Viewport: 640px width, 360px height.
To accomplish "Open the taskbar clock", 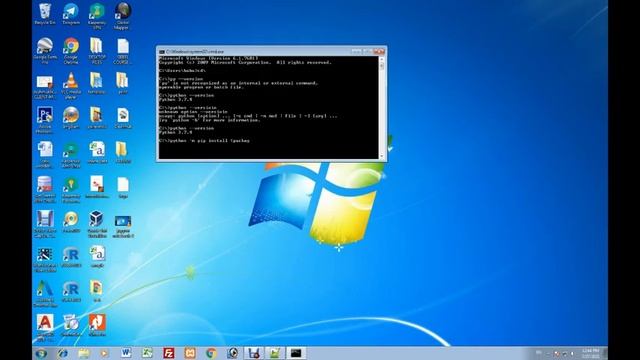I will [591, 353].
